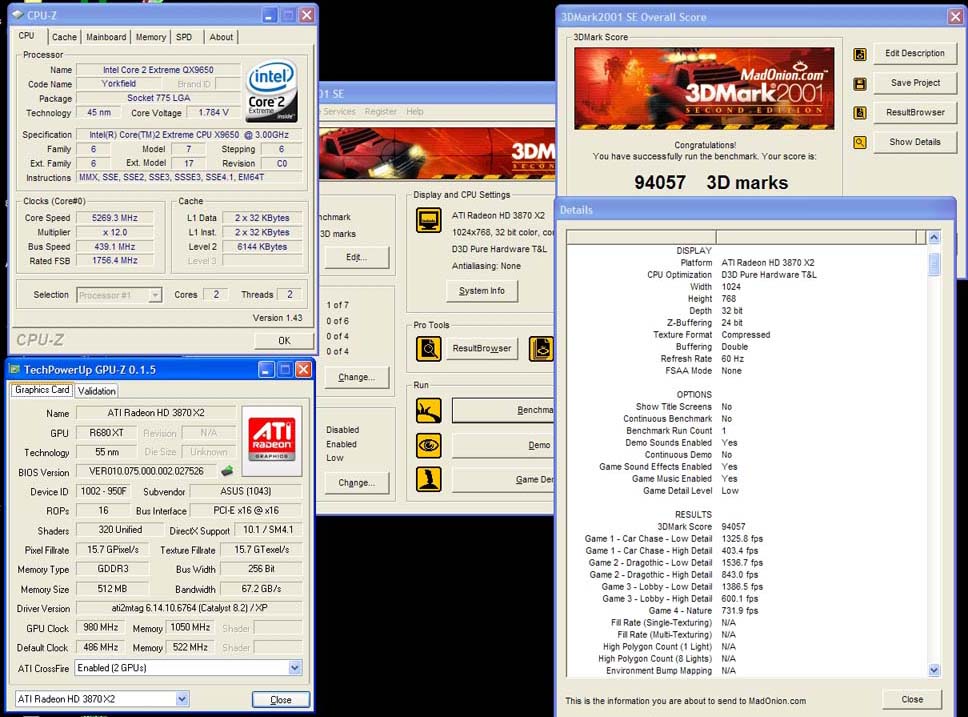Click the Edit Description icon
968x717 pixels.
tap(859, 54)
